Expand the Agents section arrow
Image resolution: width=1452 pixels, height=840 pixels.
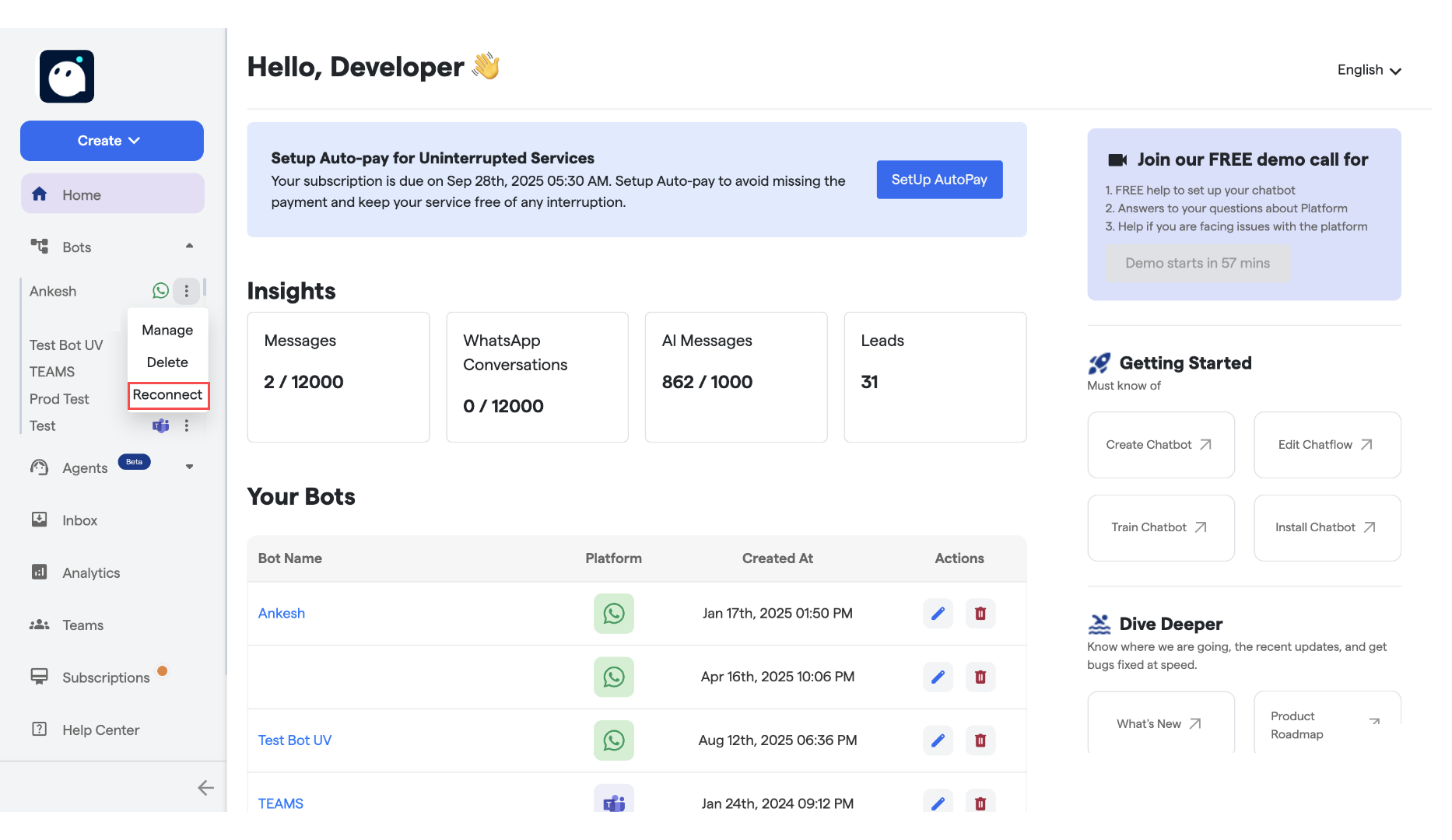pyautogui.click(x=189, y=467)
